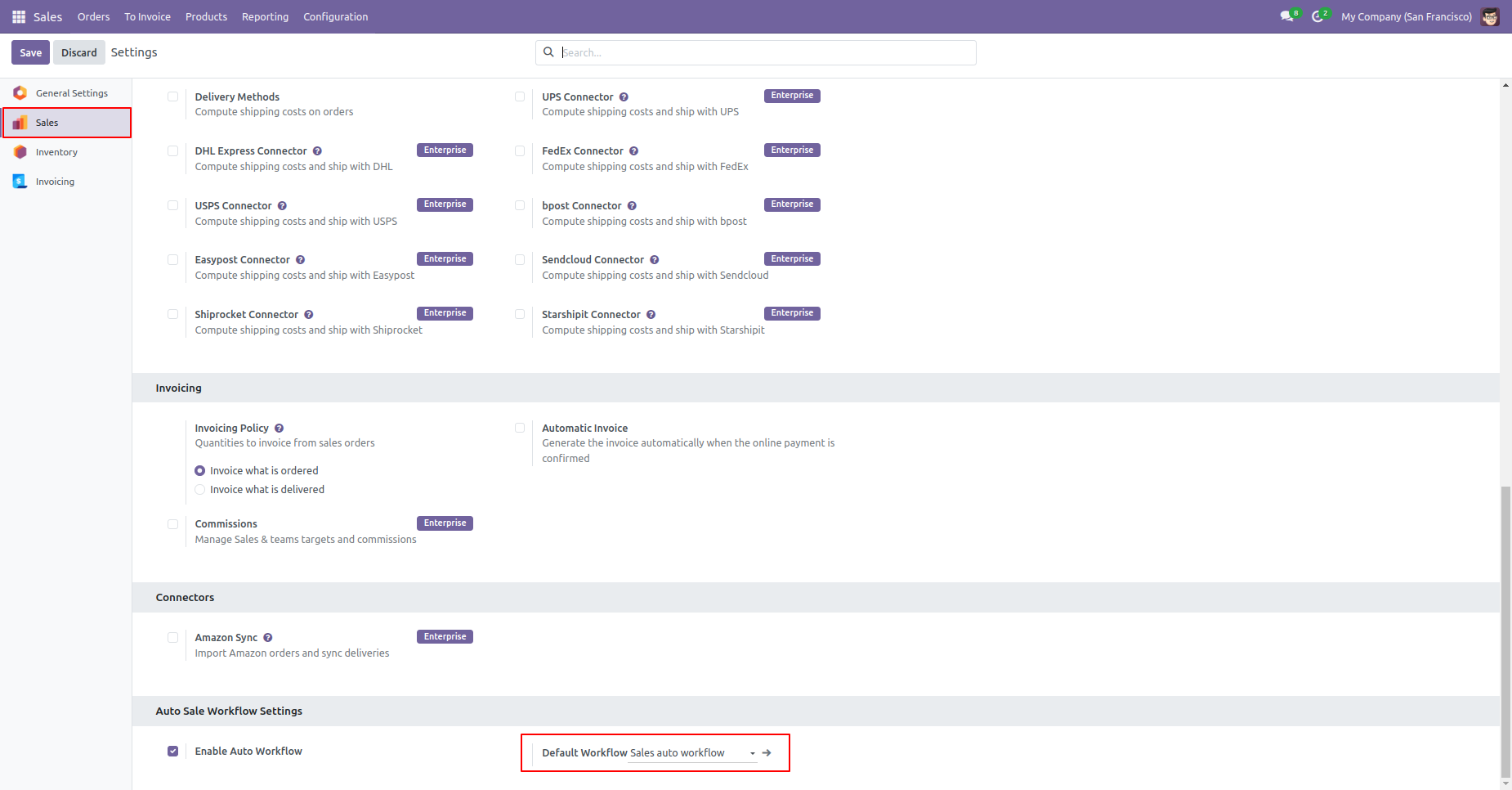Screen dimensions: 1512x790
Task: Open the To Invoice menu
Action: coord(147,16)
